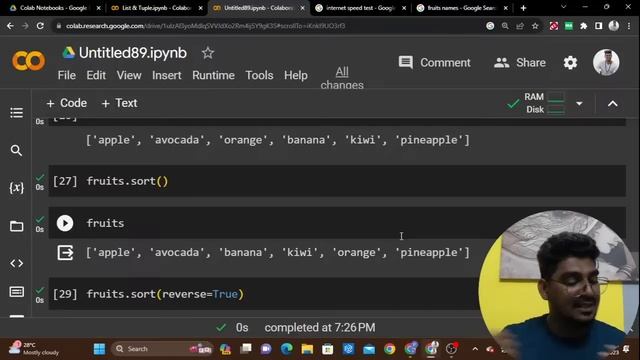Reload the browser page

click(40, 26)
